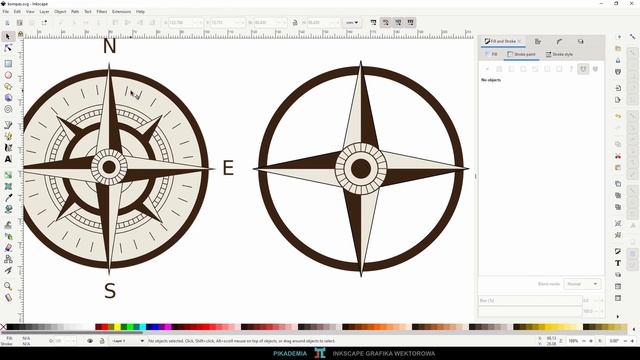640x360 pixels.
Task: Close the Fill and Stroke dock tab
Action: click(x=519, y=41)
